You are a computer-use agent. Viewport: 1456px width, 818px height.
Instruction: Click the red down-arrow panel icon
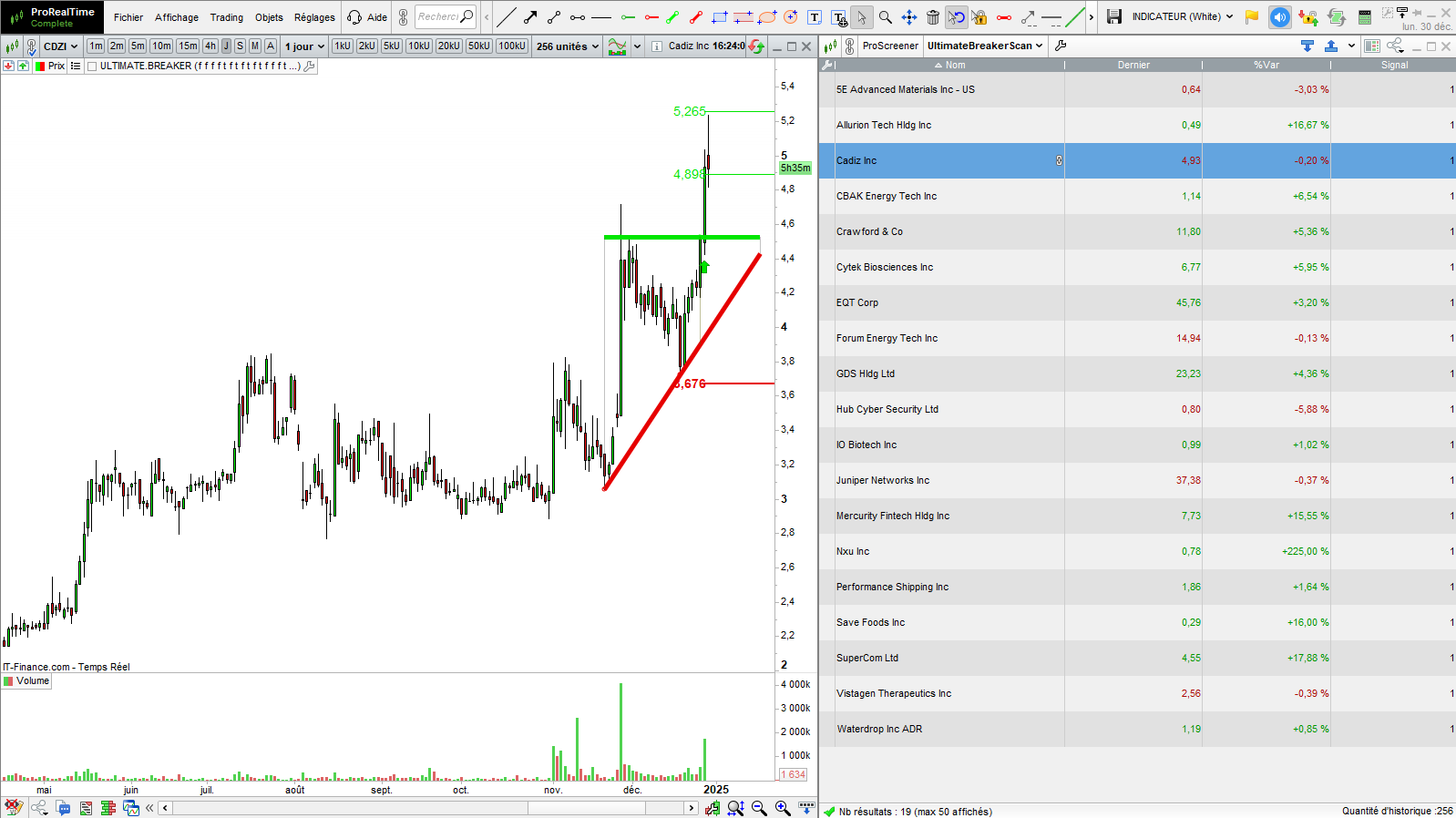click(x=8, y=66)
